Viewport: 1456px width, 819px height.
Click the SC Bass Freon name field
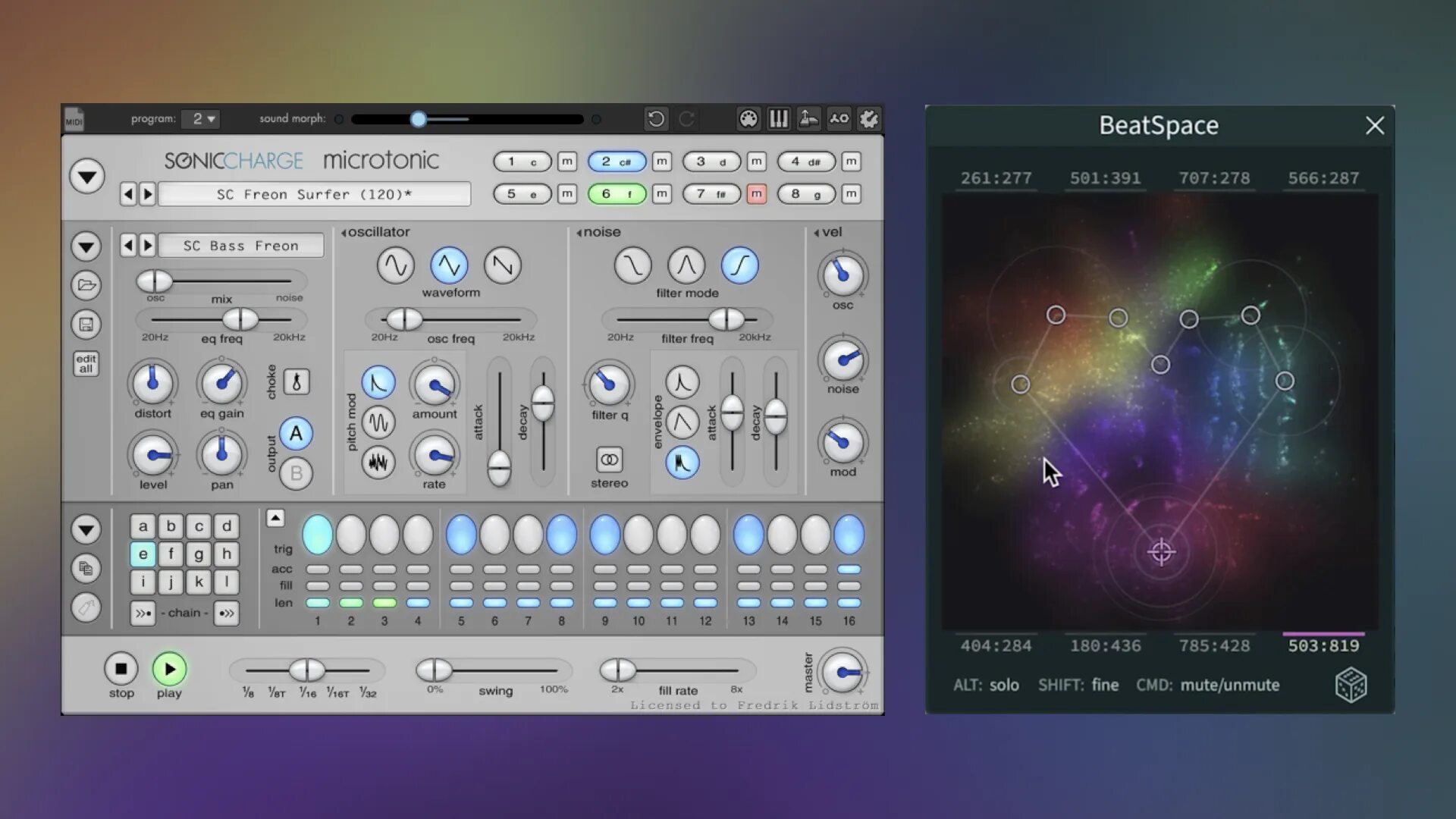[x=240, y=245]
